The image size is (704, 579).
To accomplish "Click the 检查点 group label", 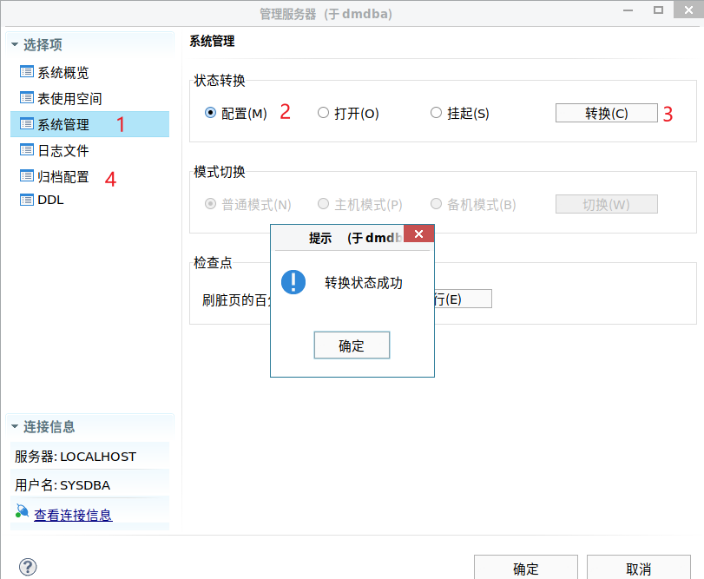I will pos(213,263).
